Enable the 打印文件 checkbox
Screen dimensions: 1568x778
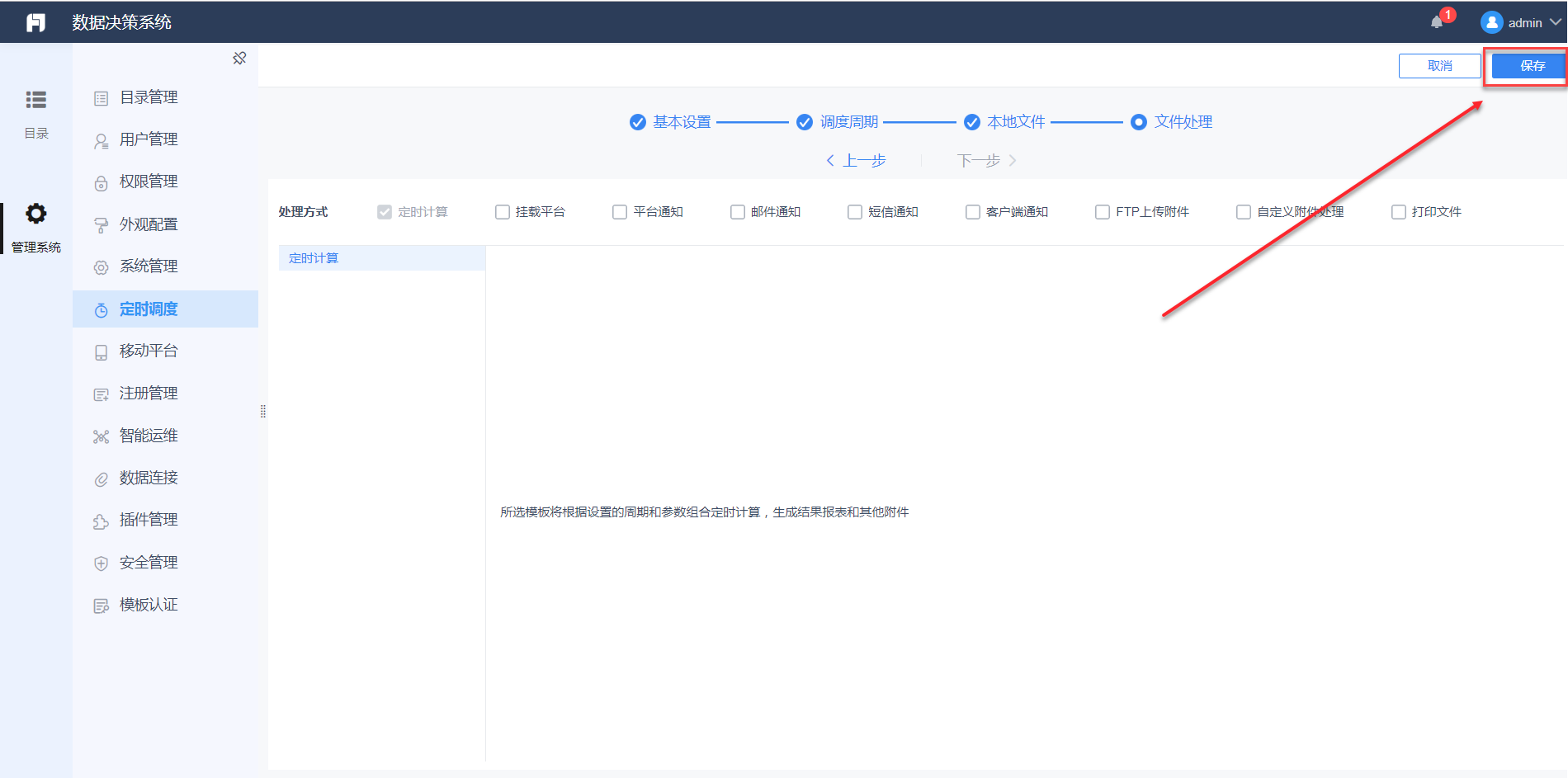pyautogui.click(x=1399, y=212)
